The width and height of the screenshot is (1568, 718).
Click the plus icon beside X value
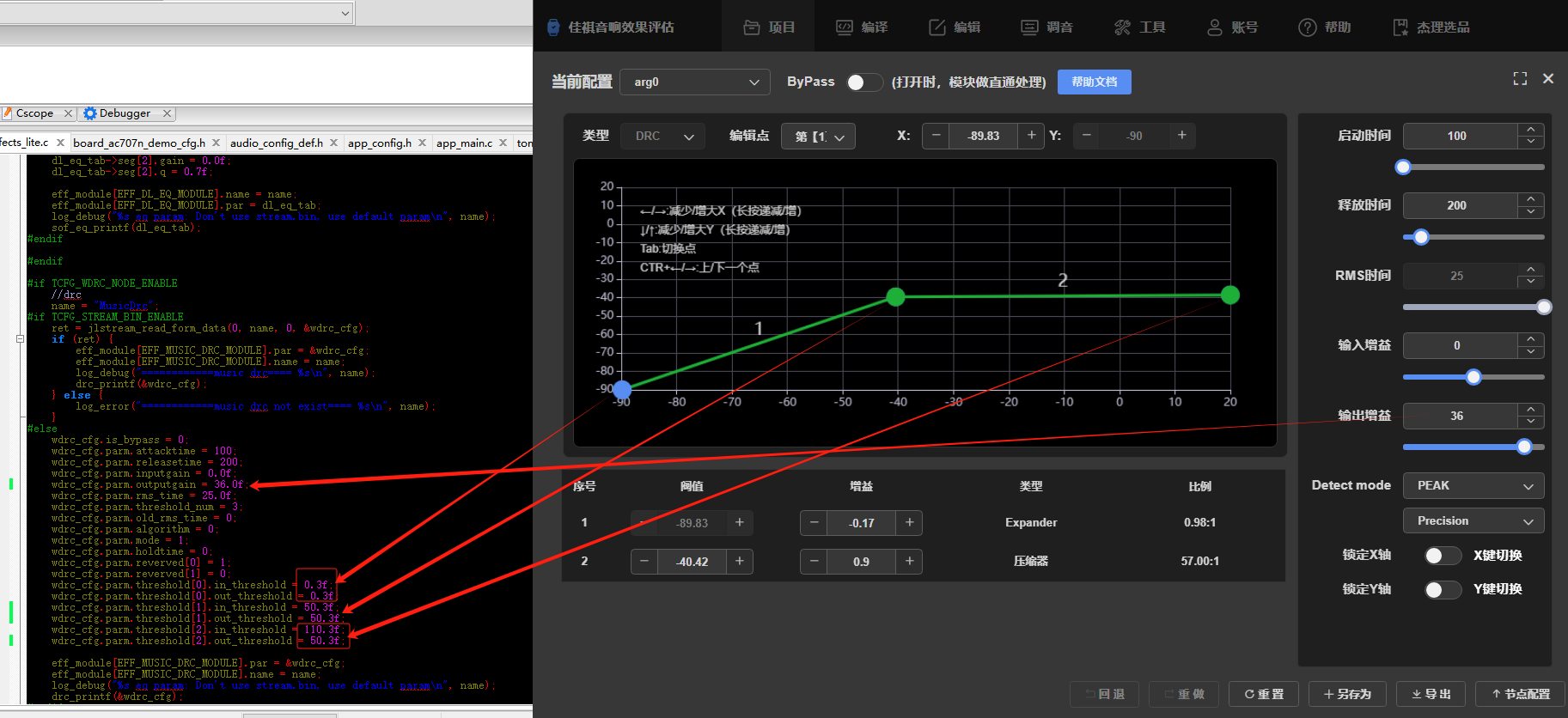click(x=1031, y=135)
